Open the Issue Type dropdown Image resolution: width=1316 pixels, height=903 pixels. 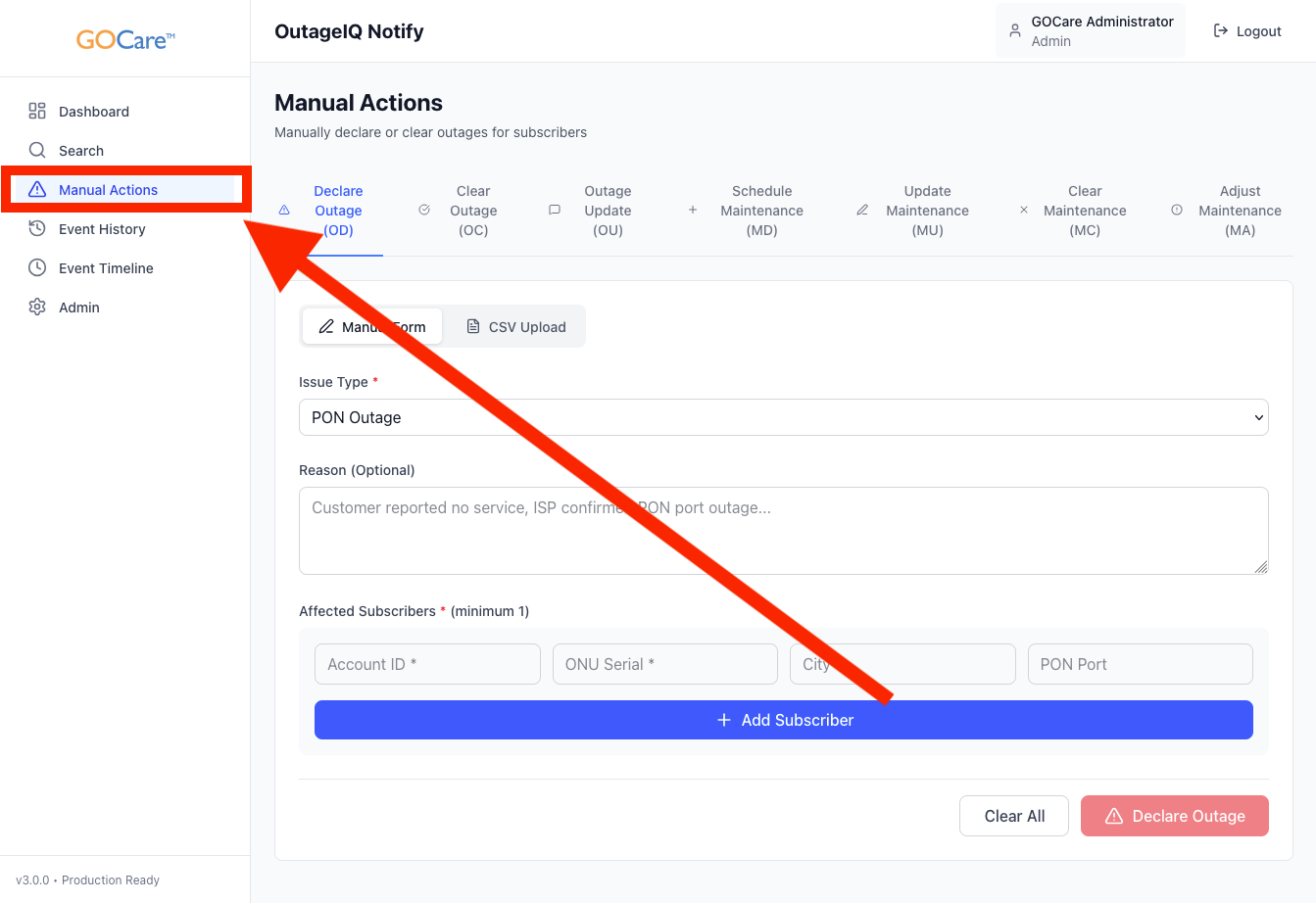[x=783, y=417]
